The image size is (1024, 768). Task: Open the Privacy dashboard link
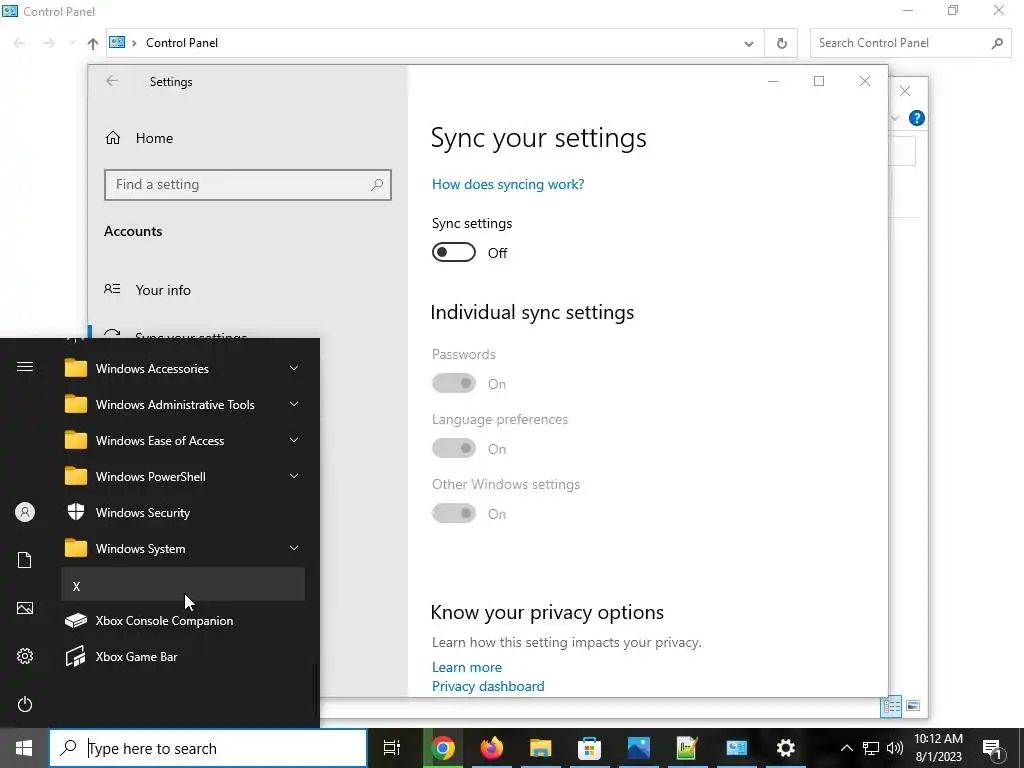pyautogui.click(x=488, y=686)
